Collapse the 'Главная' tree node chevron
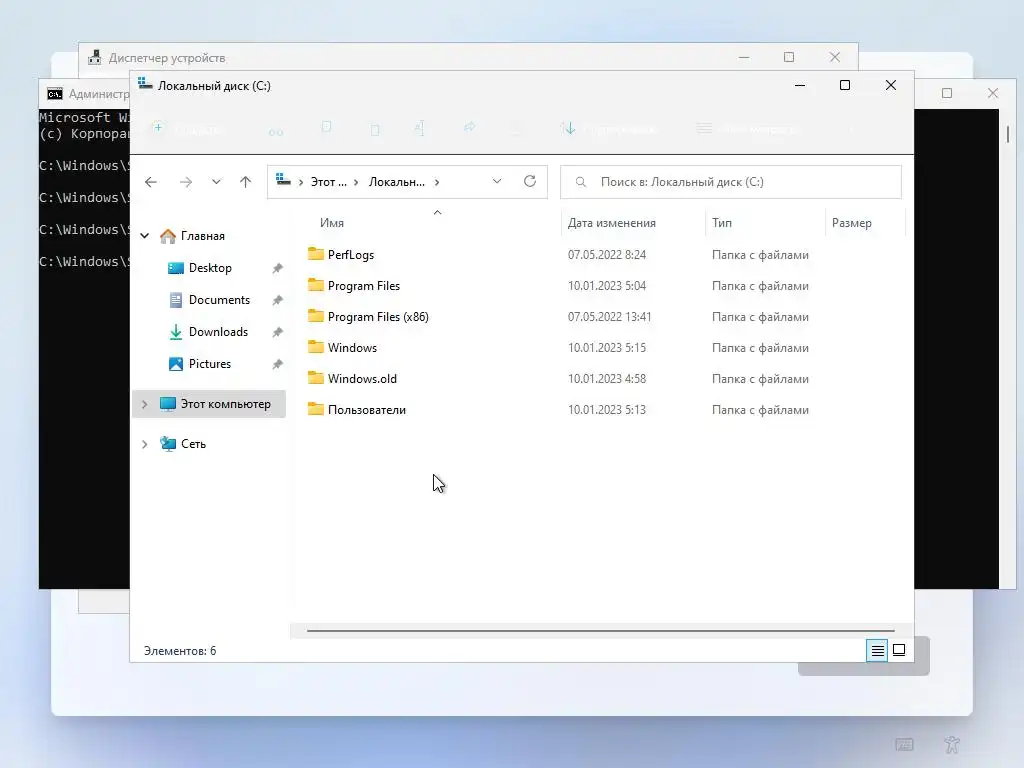Viewport: 1024px width, 768px height. [x=145, y=236]
